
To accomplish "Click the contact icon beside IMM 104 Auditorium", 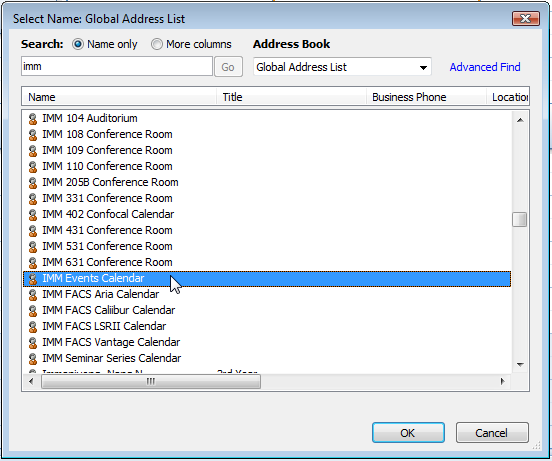I will (33, 119).
